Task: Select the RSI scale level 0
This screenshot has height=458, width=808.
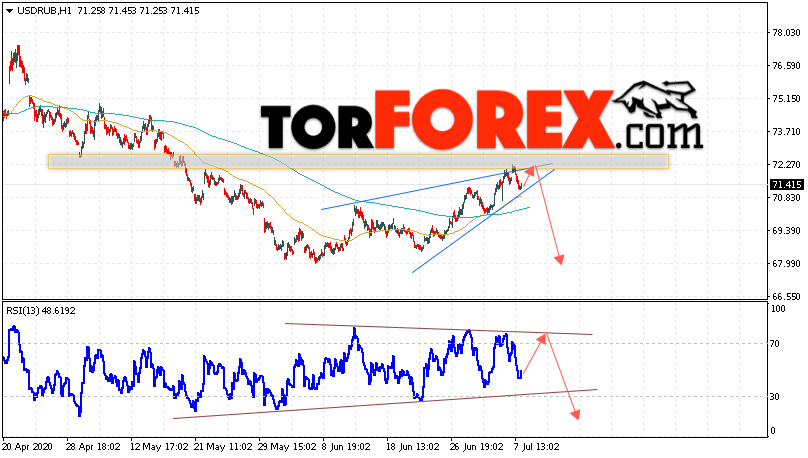Action: 772,431
